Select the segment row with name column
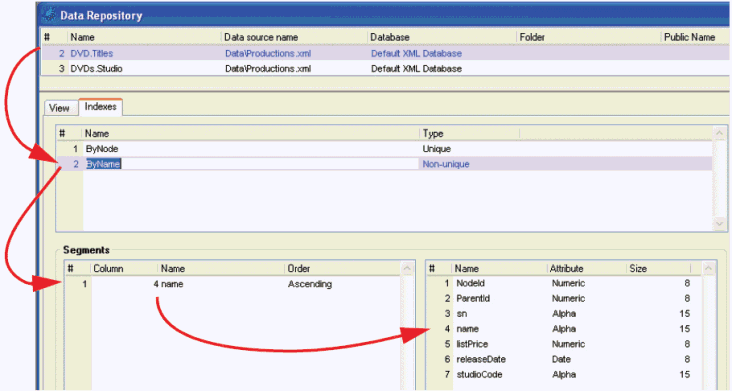The height and width of the screenshot is (391, 732). click(x=233, y=284)
